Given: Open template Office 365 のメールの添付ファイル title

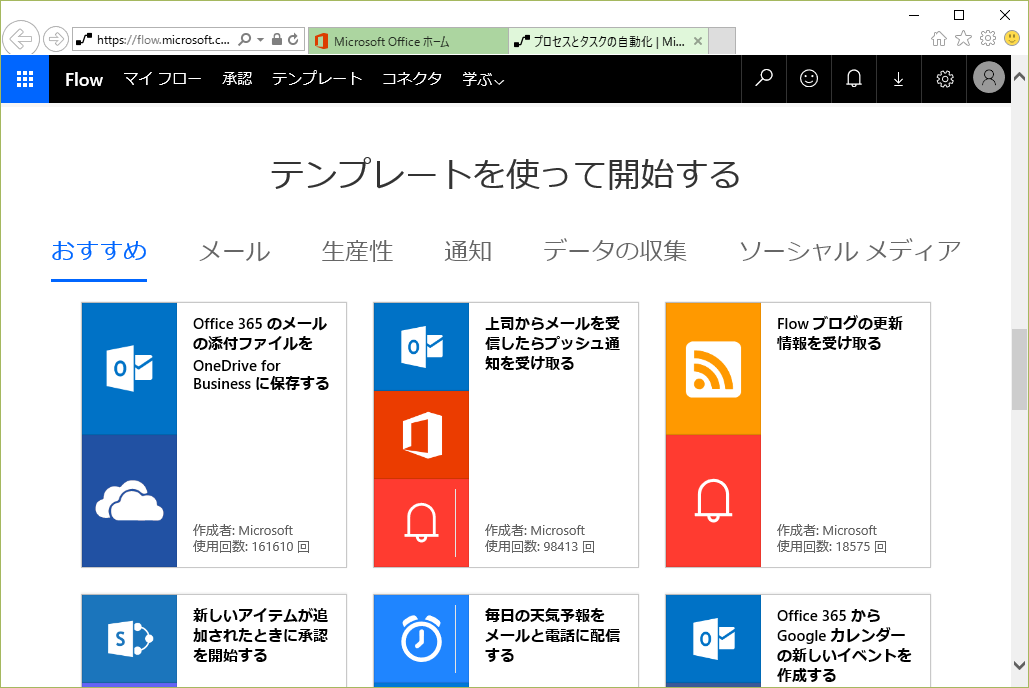Looking at the screenshot, I should 261,353.
